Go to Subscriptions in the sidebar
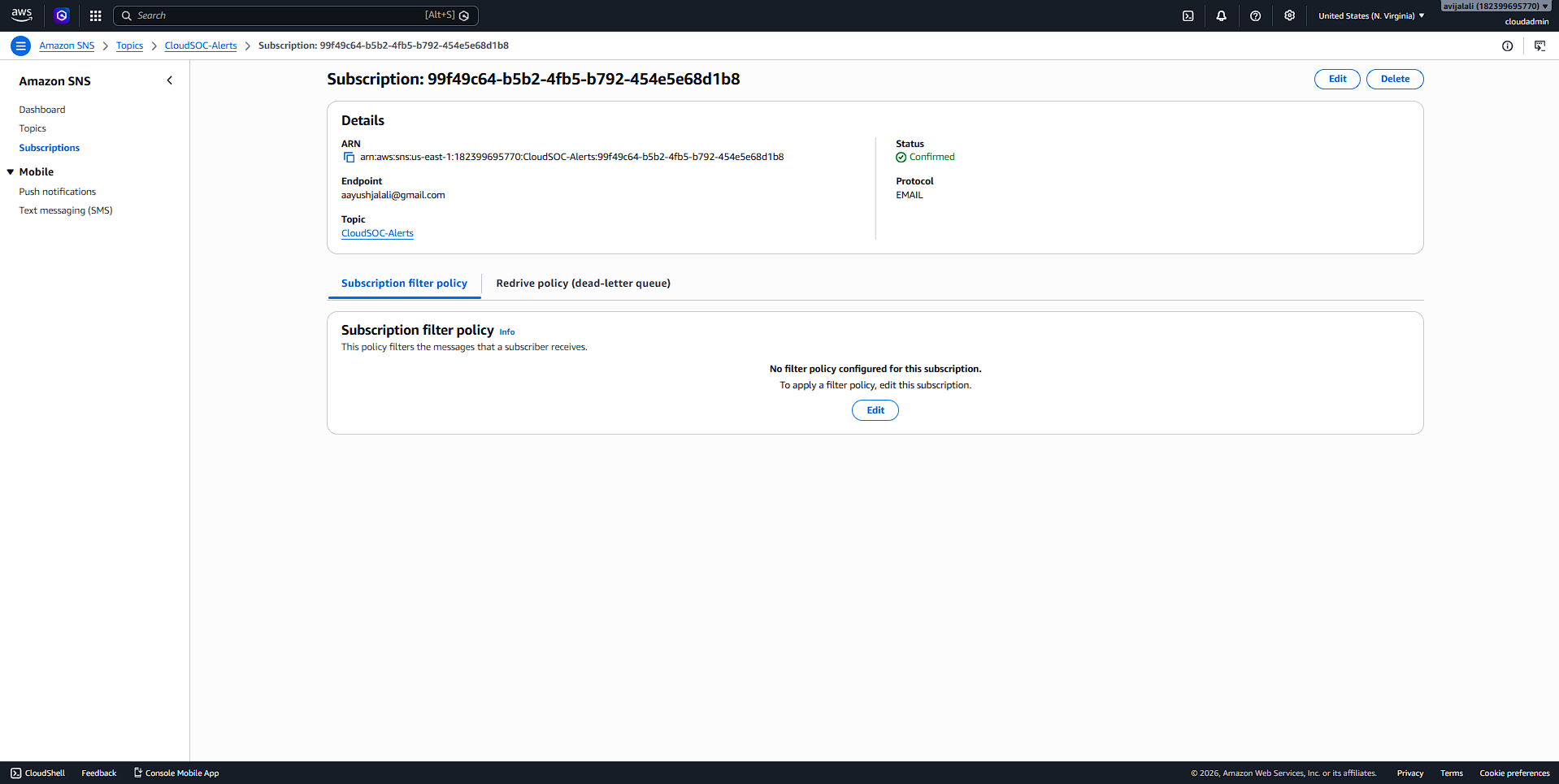Screen dimensions: 1559x784 coord(50,148)
